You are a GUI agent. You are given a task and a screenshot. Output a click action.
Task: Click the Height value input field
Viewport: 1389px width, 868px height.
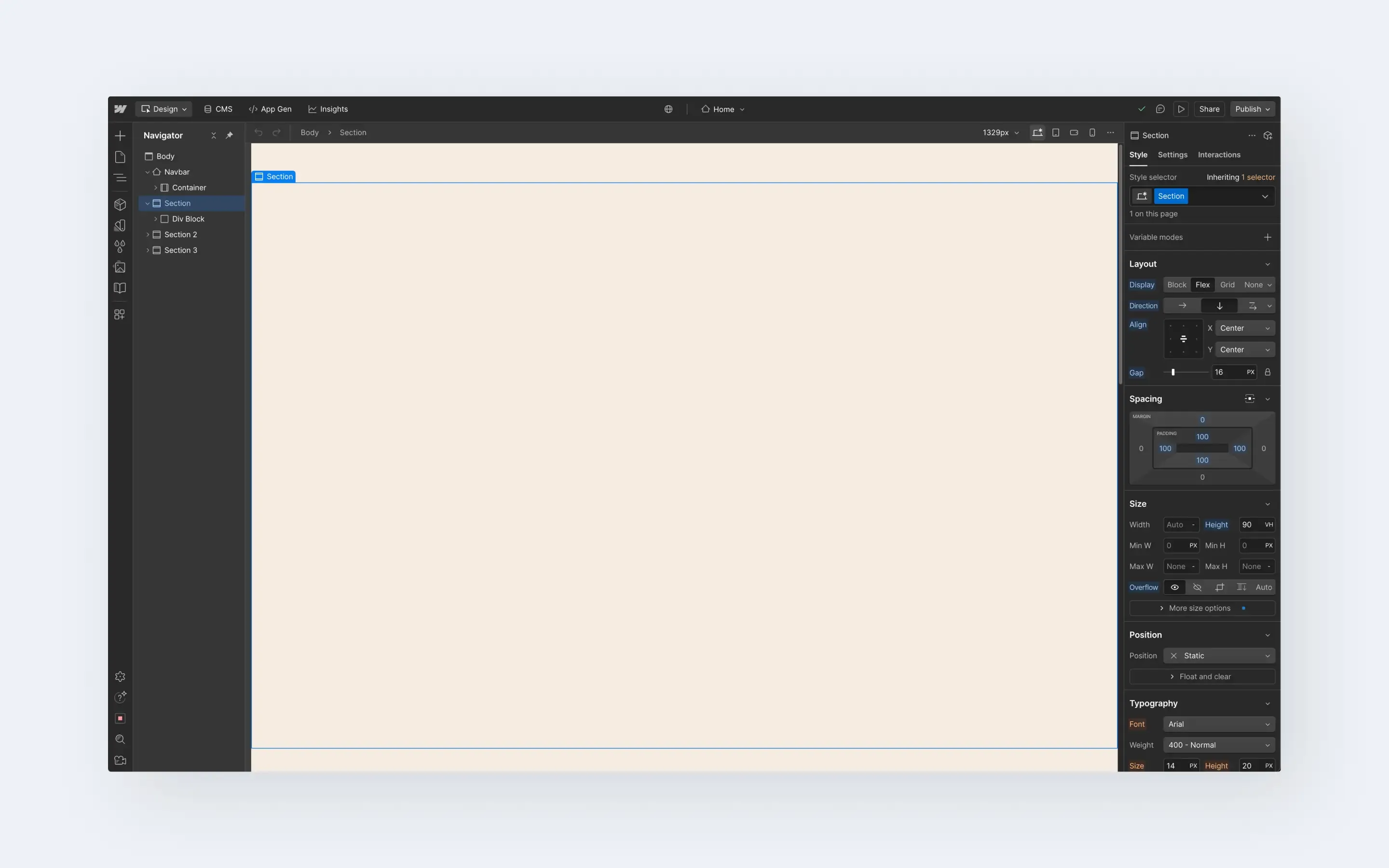point(1249,525)
